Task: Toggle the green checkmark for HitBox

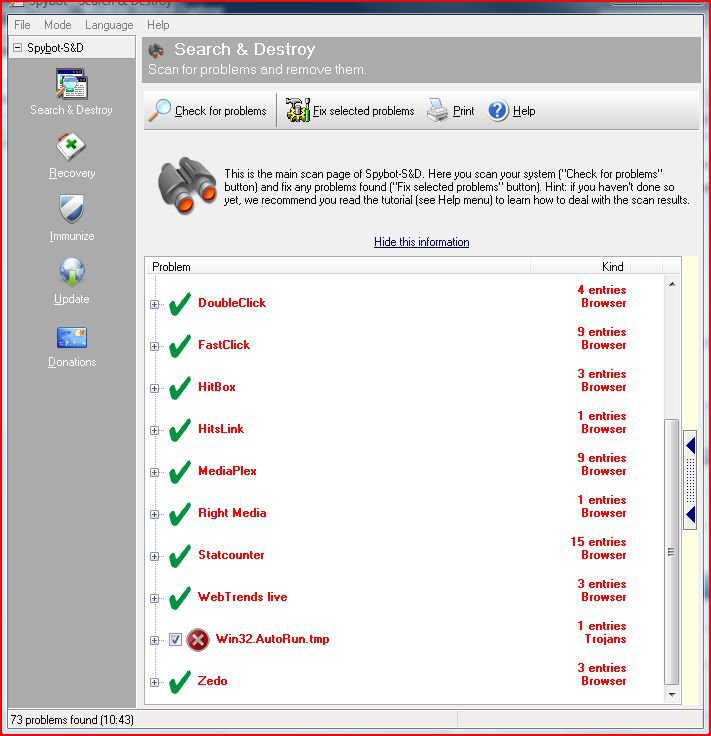Action: pyautogui.click(x=180, y=388)
